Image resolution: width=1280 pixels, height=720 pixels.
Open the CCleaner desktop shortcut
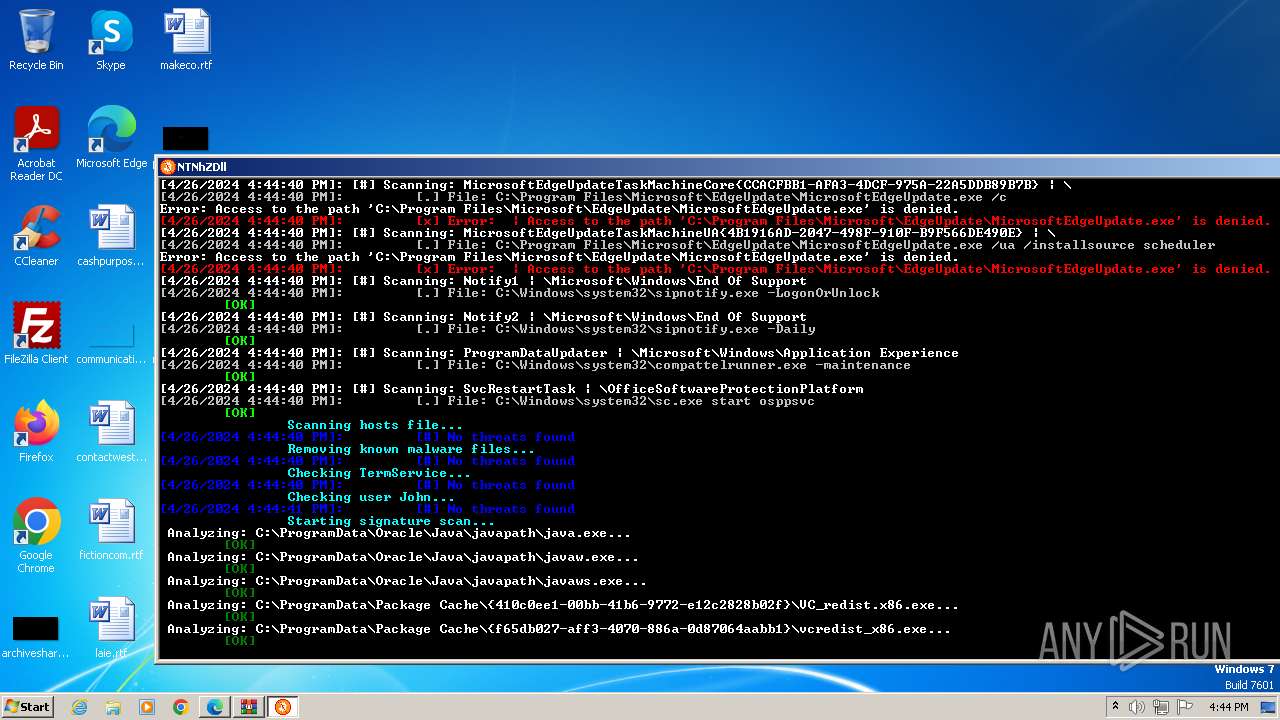(x=36, y=237)
